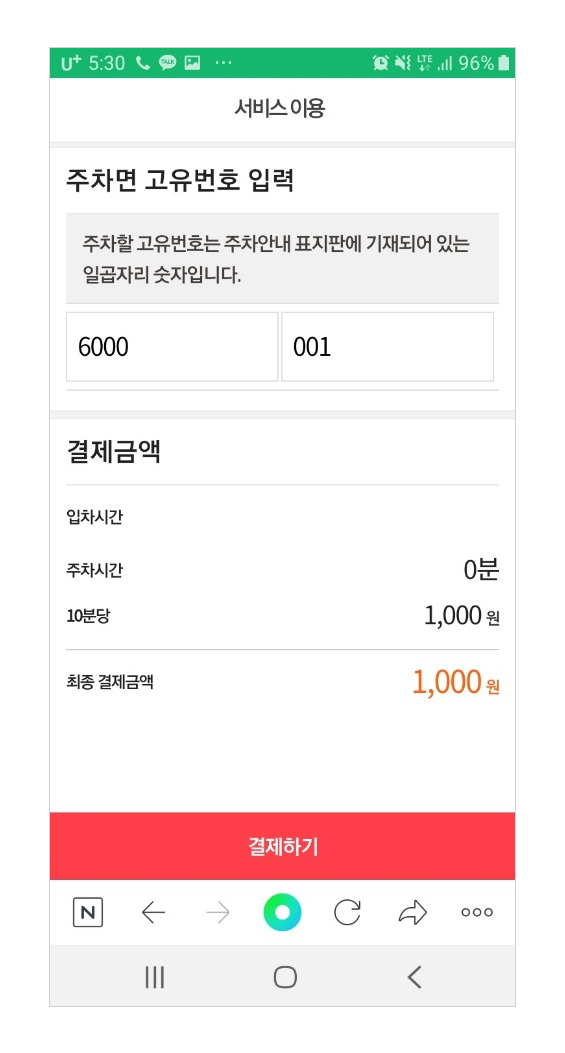Tap the phone call status icon
The image size is (565, 1053).
142,63
